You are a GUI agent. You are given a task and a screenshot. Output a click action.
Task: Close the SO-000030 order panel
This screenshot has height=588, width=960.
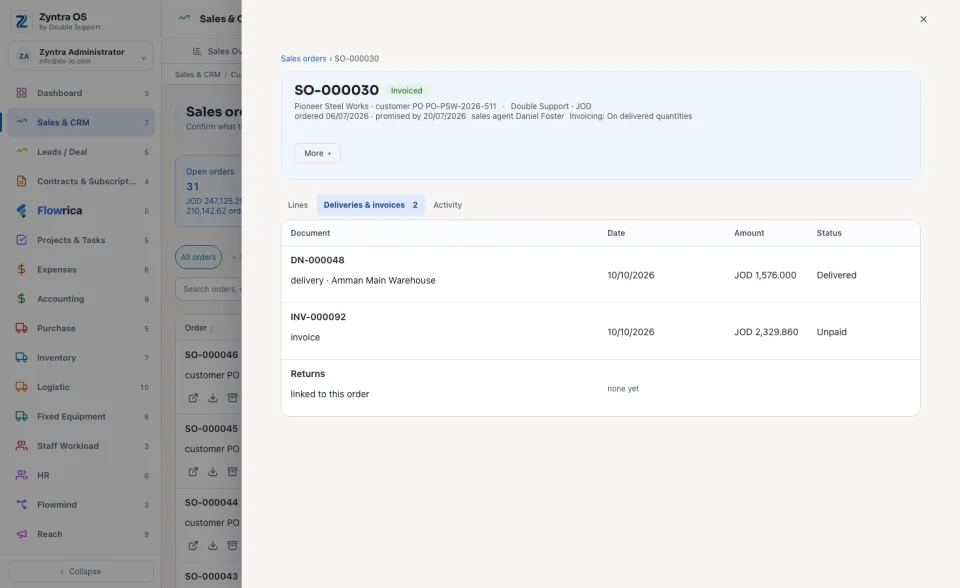(923, 19)
